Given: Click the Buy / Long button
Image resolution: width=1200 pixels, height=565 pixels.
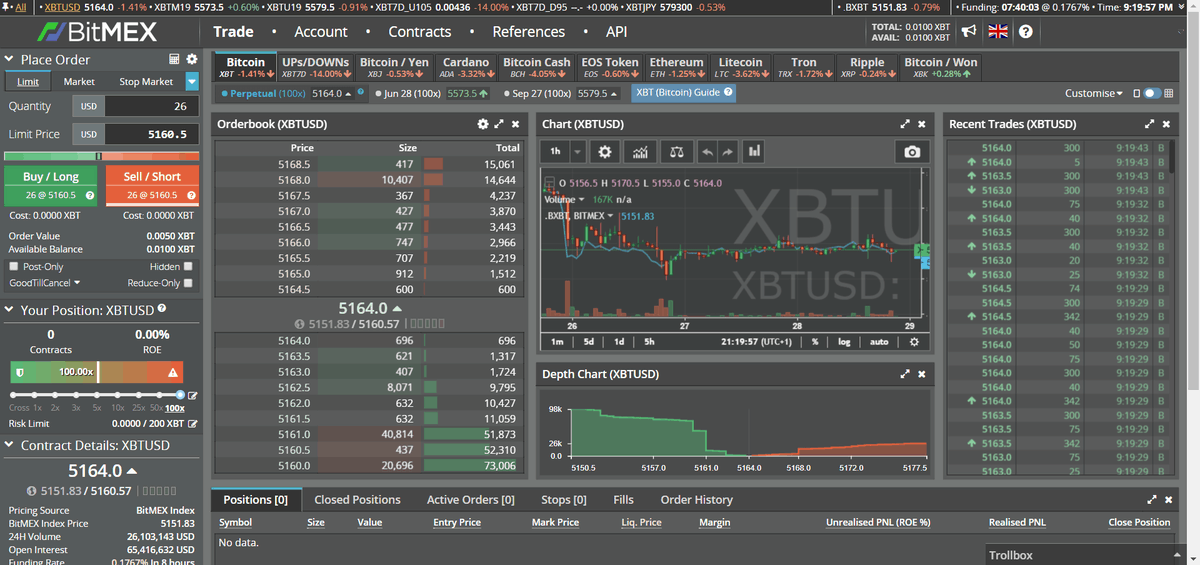Looking at the screenshot, I should click(x=51, y=185).
